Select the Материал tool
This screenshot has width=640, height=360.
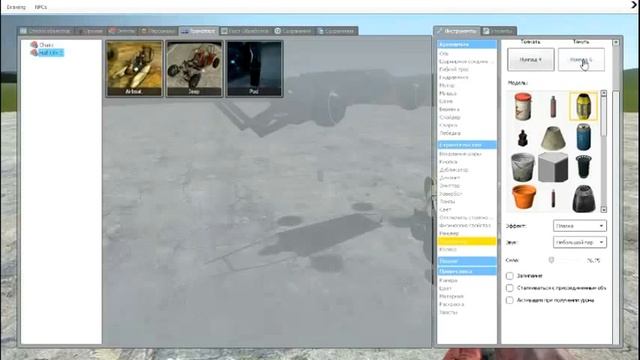[451, 296]
